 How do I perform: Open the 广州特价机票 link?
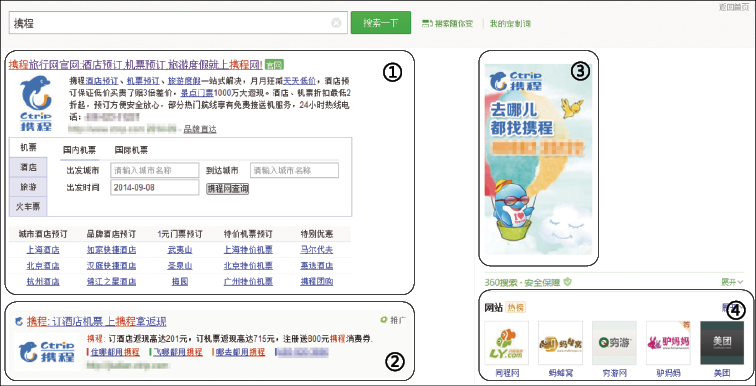248,282
